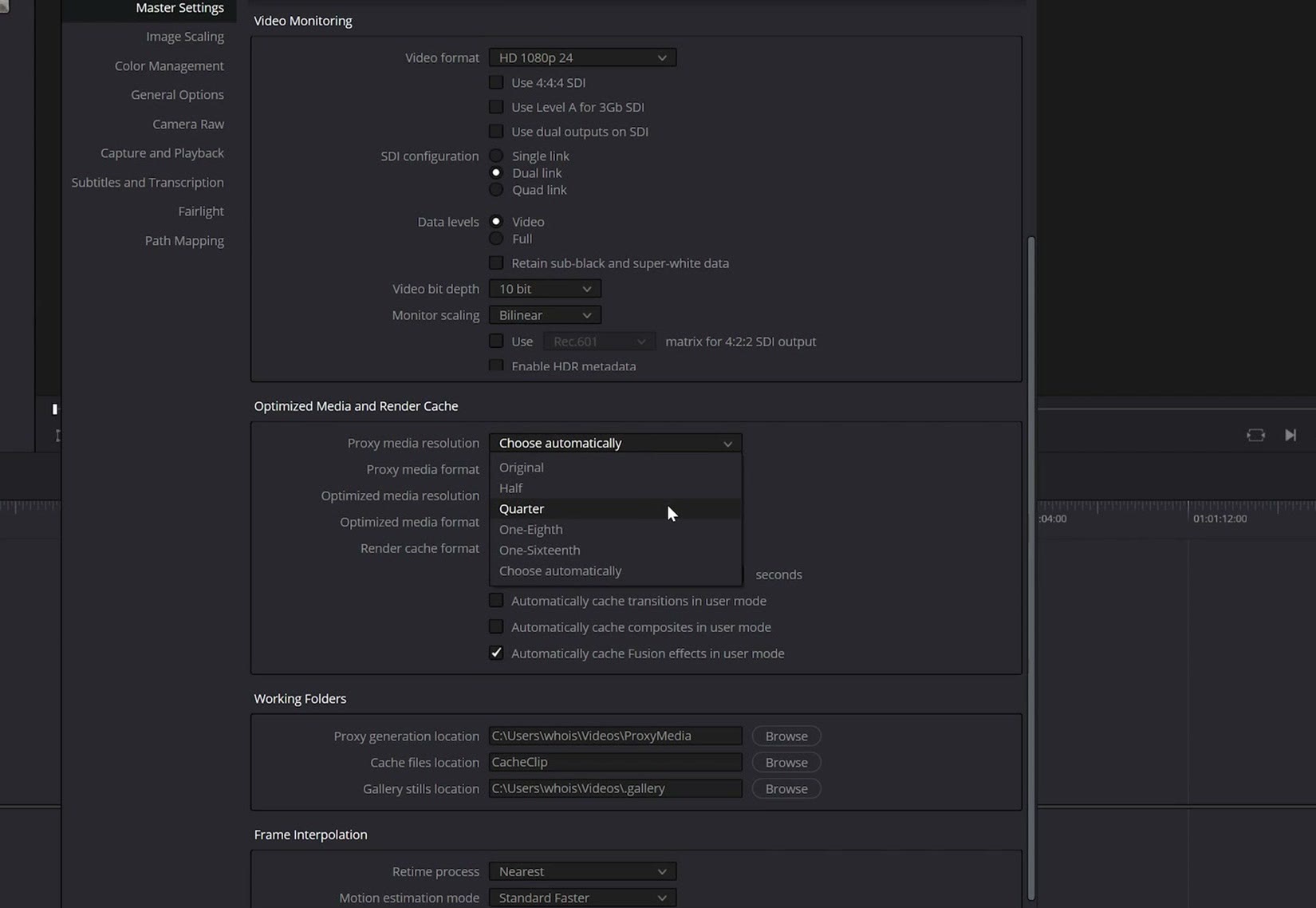Check Use dual outputs on SDI
The height and width of the screenshot is (908, 1316).
496,131
